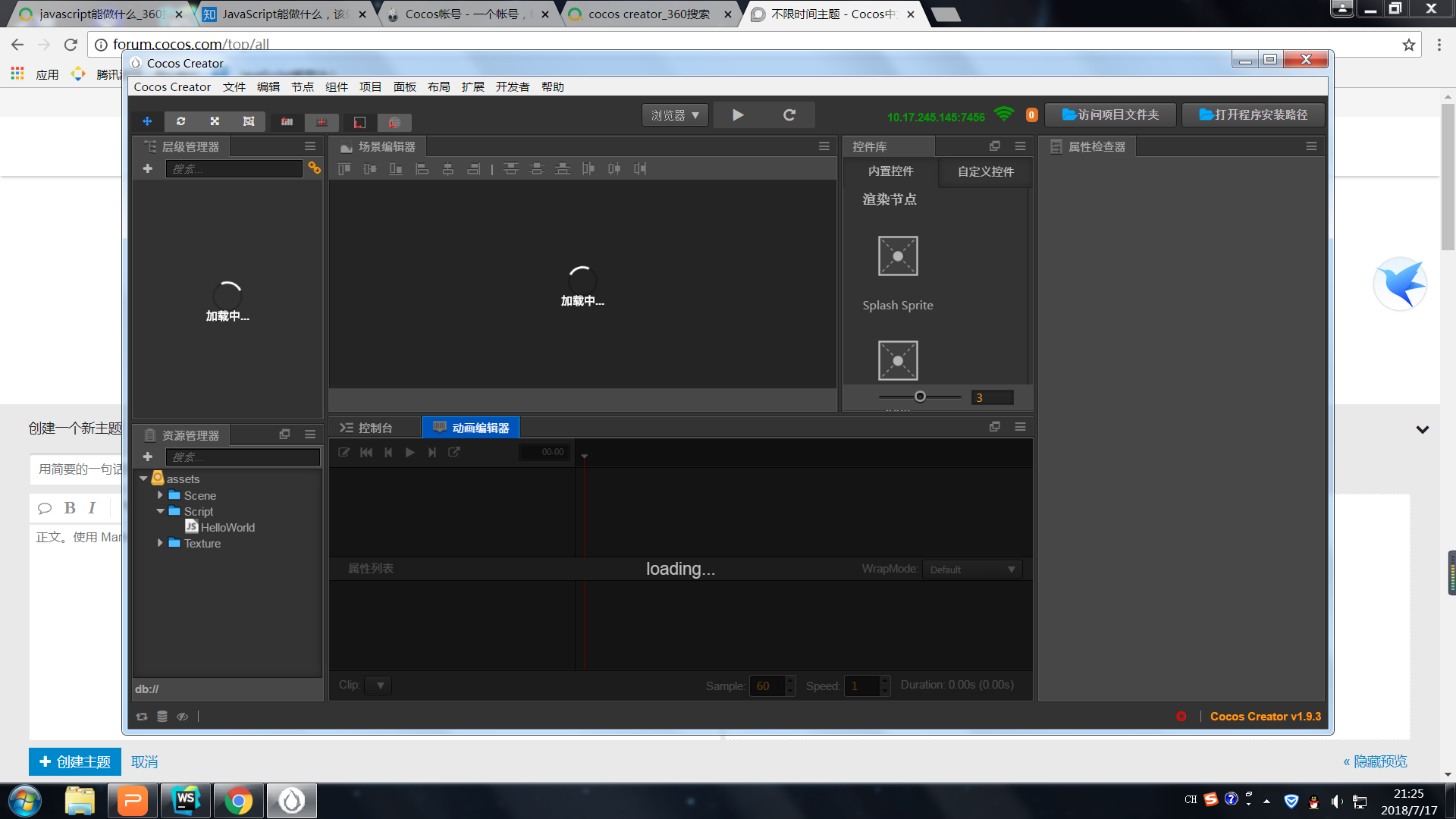The height and width of the screenshot is (819, 1456).
Task: Click the 访问项目文件夹 button
Action: 1110,115
